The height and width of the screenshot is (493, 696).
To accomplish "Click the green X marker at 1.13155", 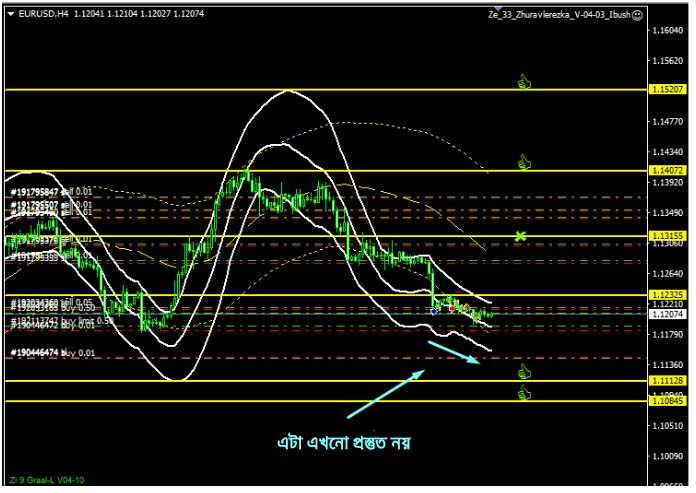I will tap(520, 236).
